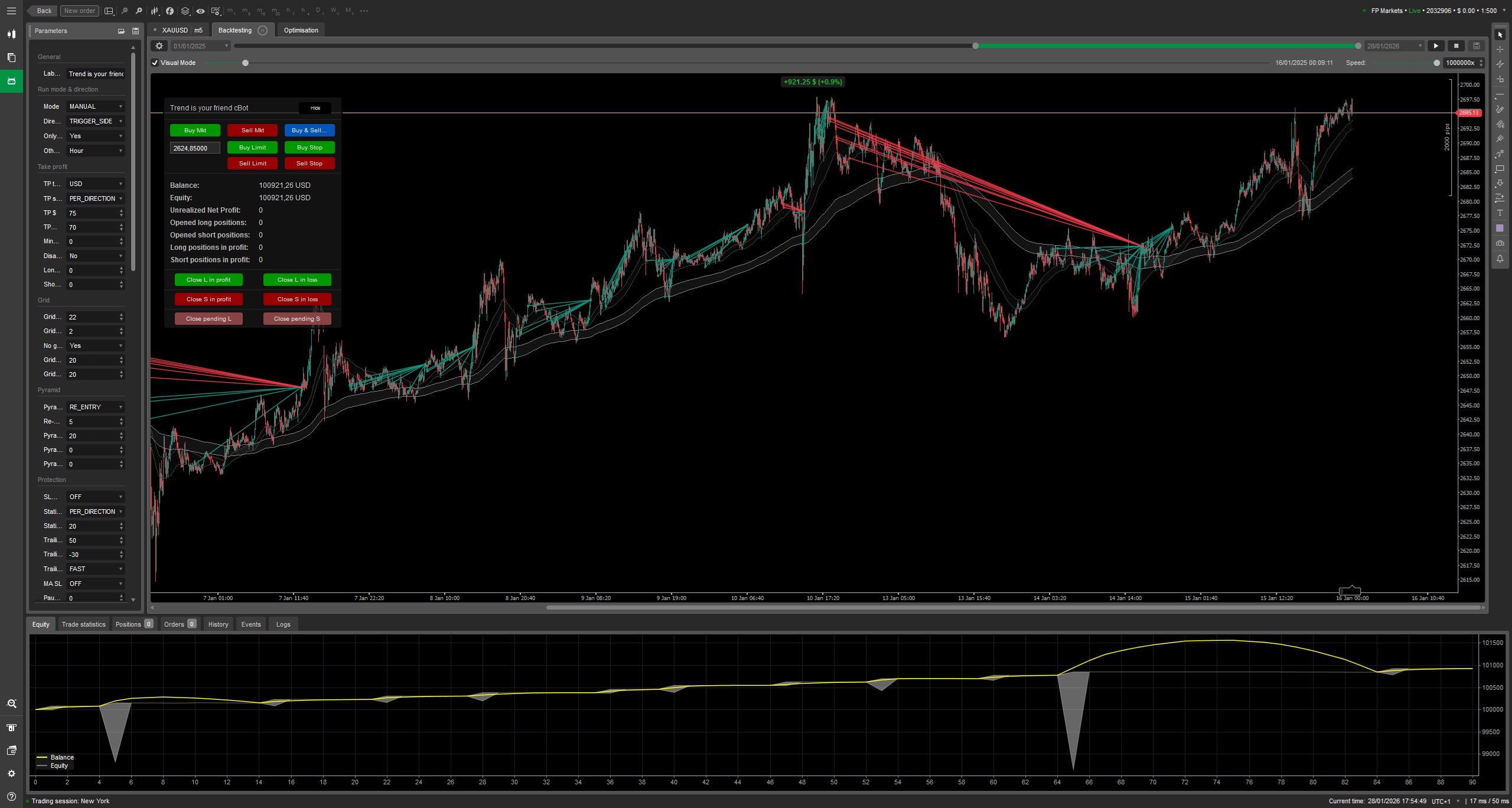Switch to the Optimisation tab
Screen dimensions: 1512x808
[x=301, y=30]
